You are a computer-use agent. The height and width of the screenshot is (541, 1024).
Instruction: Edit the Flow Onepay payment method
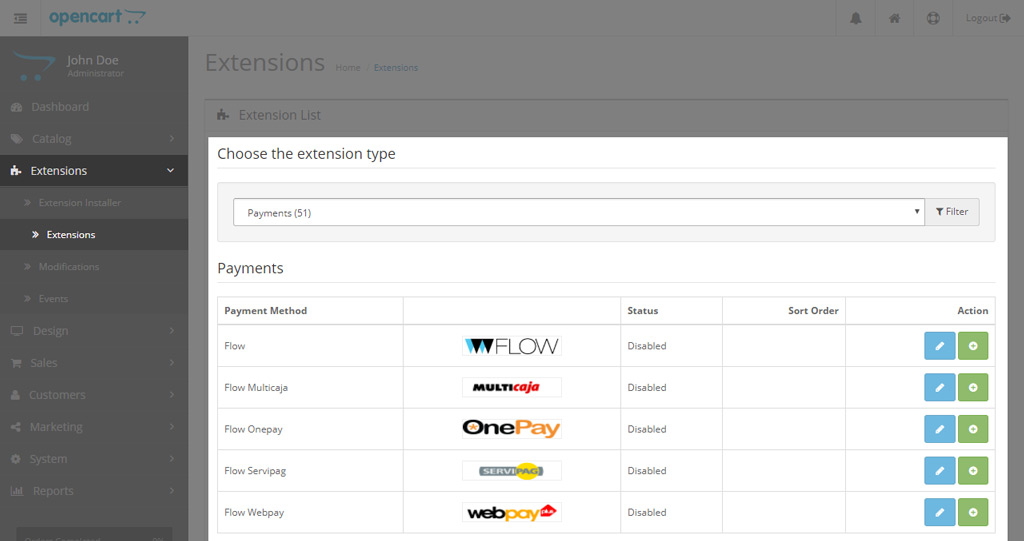point(940,429)
